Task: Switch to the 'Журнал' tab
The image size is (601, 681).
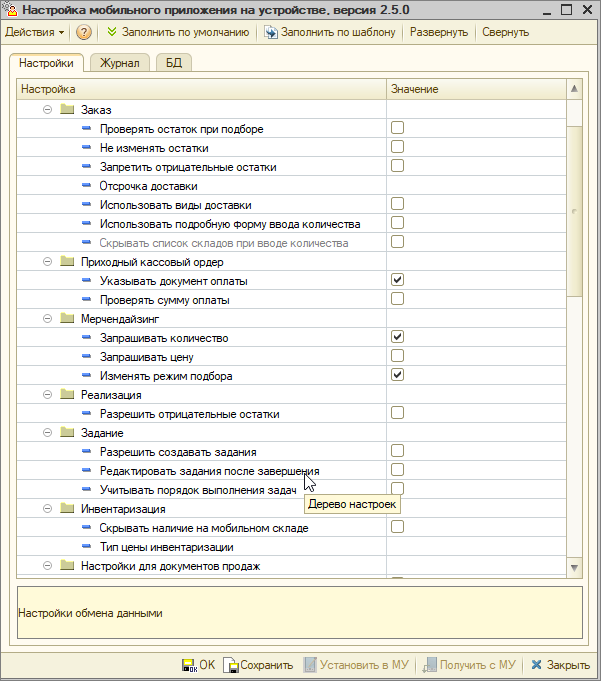Action: [119, 63]
